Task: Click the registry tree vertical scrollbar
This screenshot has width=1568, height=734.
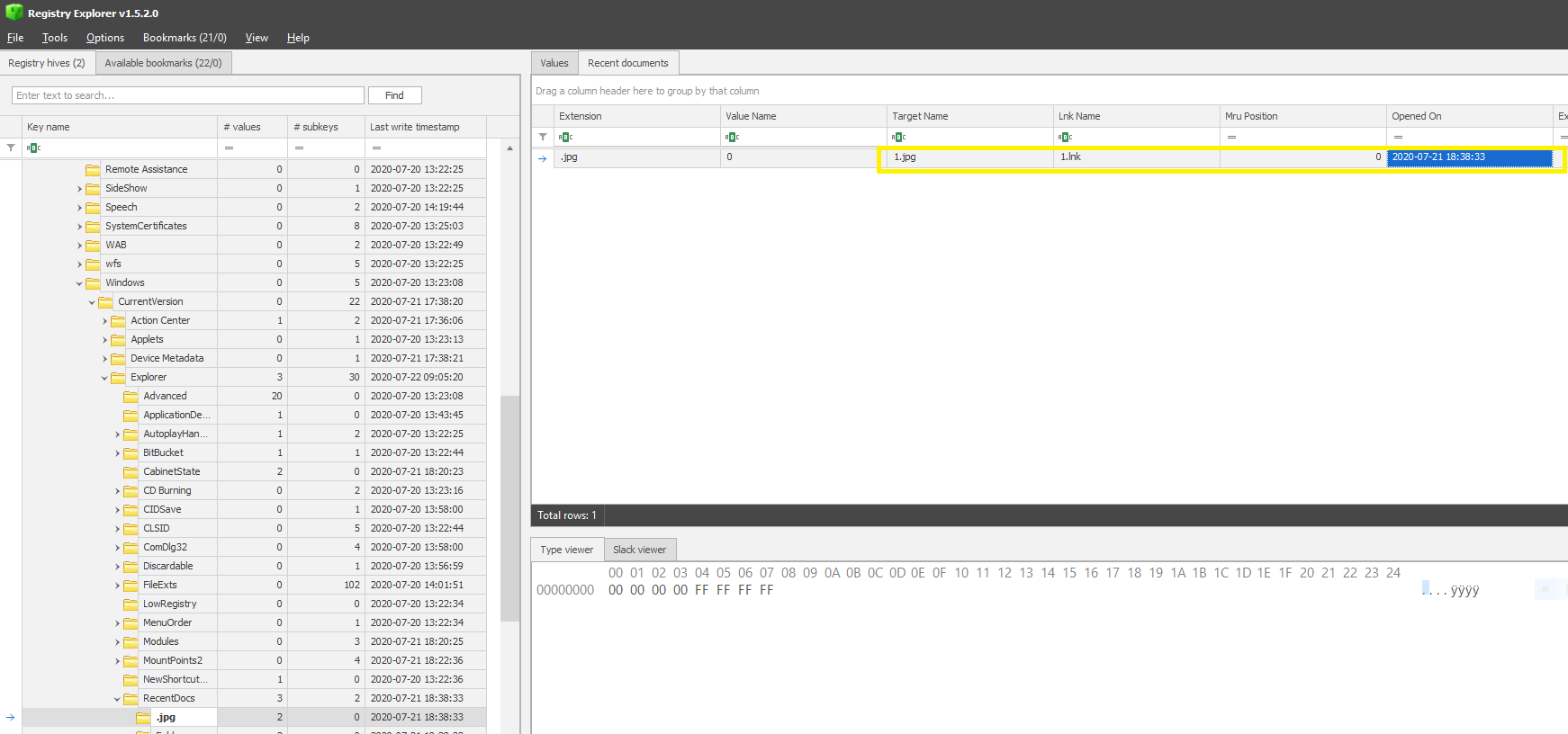Action: coord(509,504)
